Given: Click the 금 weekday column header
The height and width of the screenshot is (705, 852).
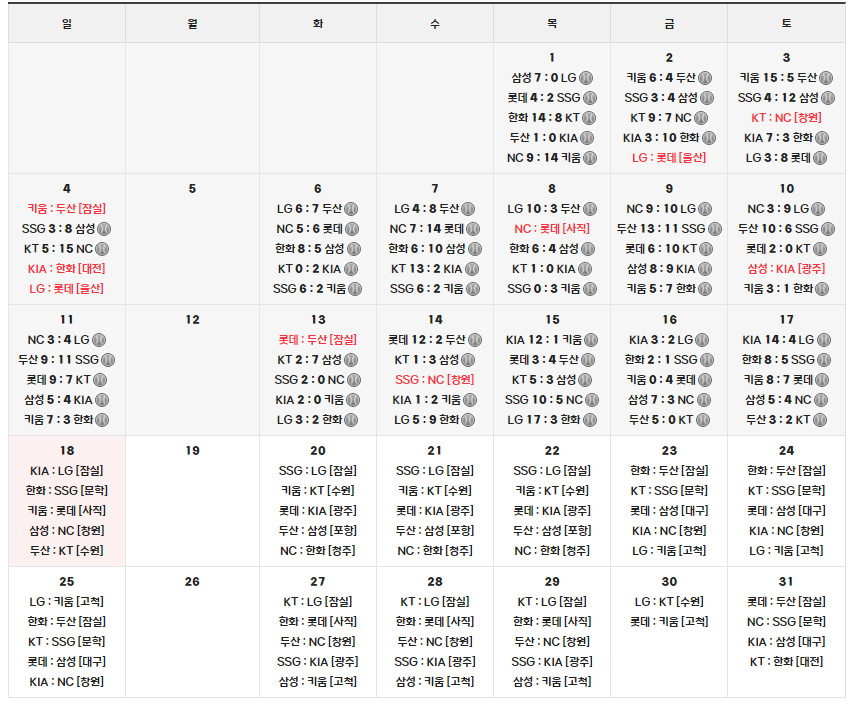Looking at the screenshot, I should [x=669, y=23].
